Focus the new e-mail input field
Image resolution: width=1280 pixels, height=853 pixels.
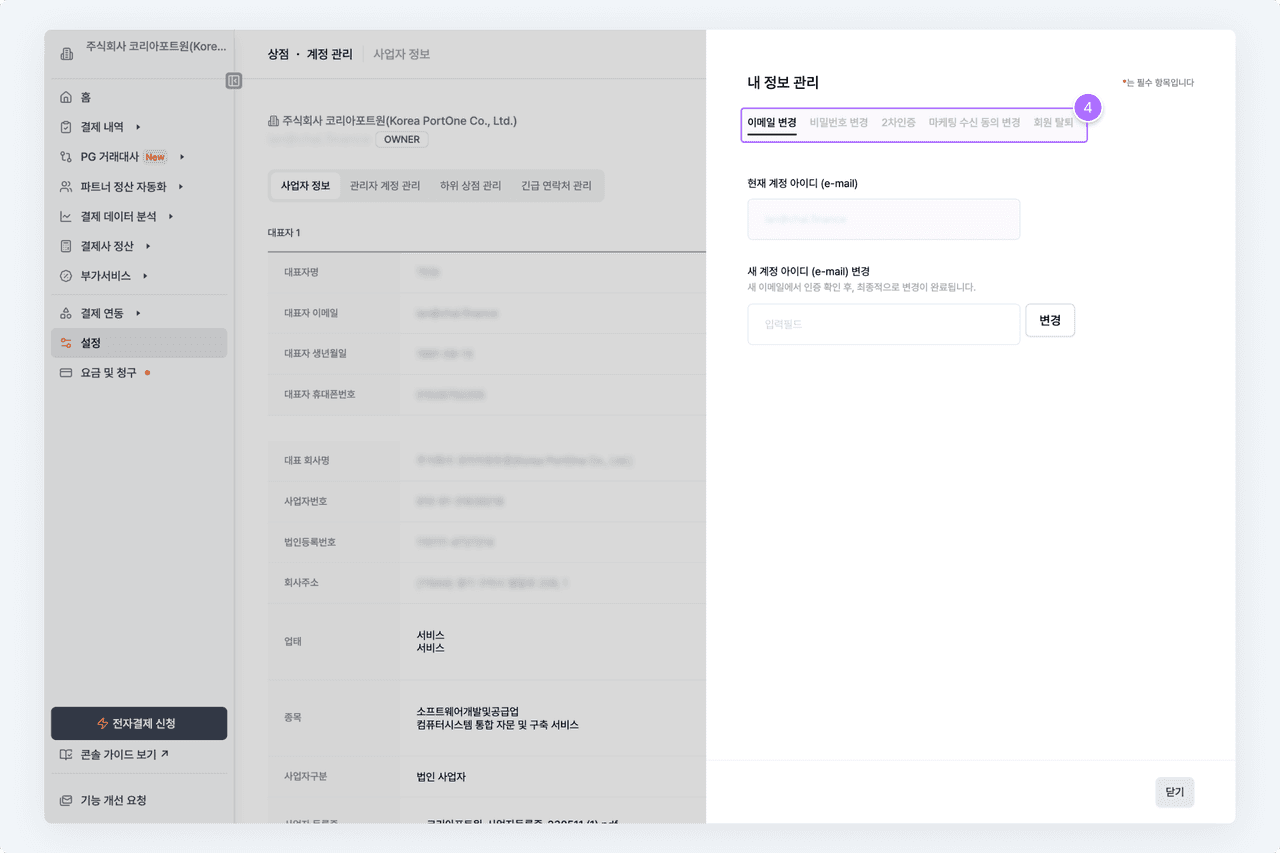(x=883, y=325)
